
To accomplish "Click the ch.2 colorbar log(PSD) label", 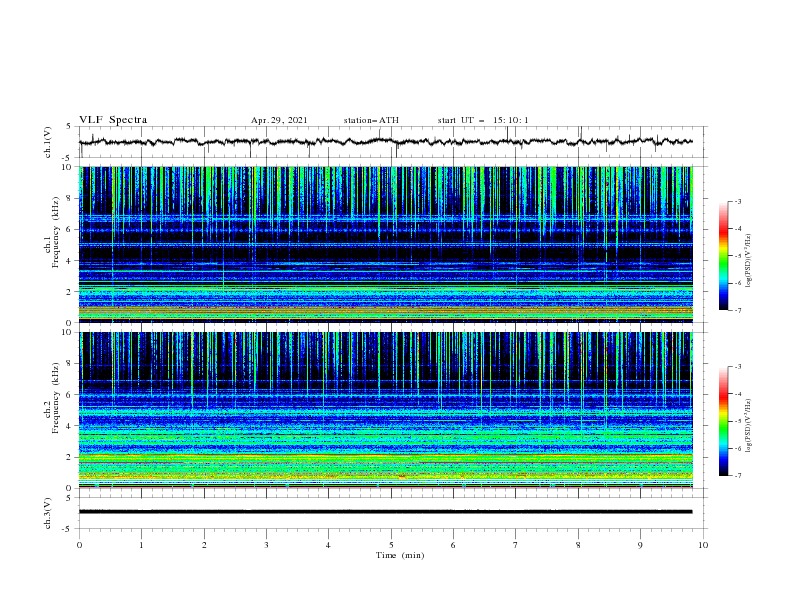I will [x=749, y=425].
